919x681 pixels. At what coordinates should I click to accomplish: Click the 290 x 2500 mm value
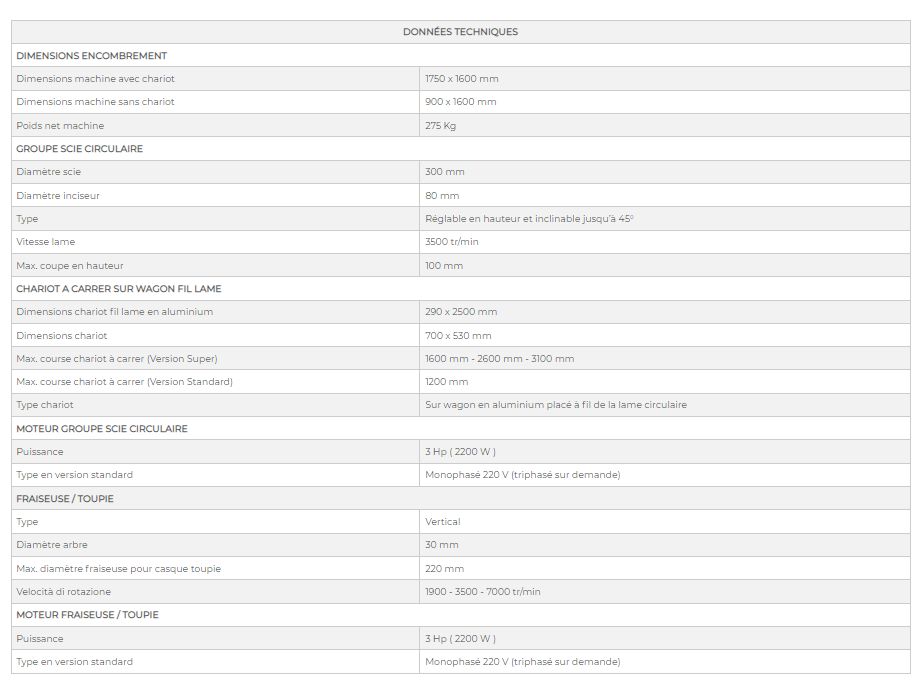tap(461, 312)
